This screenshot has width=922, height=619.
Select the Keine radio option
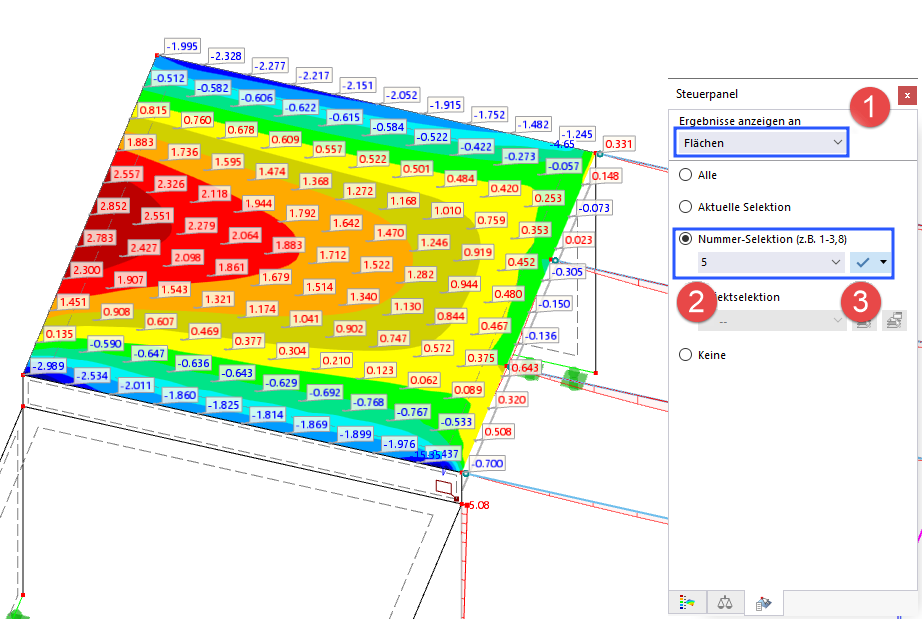point(685,355)
